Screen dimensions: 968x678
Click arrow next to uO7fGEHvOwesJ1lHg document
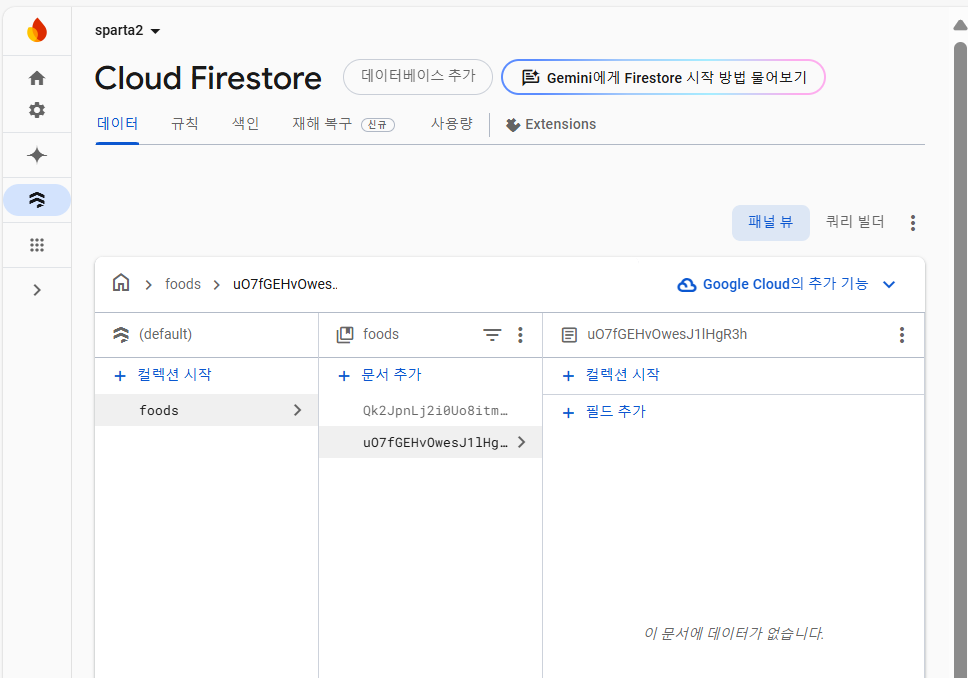522,442
